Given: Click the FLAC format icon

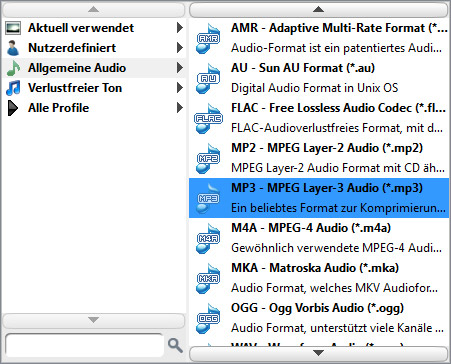Looking at the screenshot, I should 208,119.
